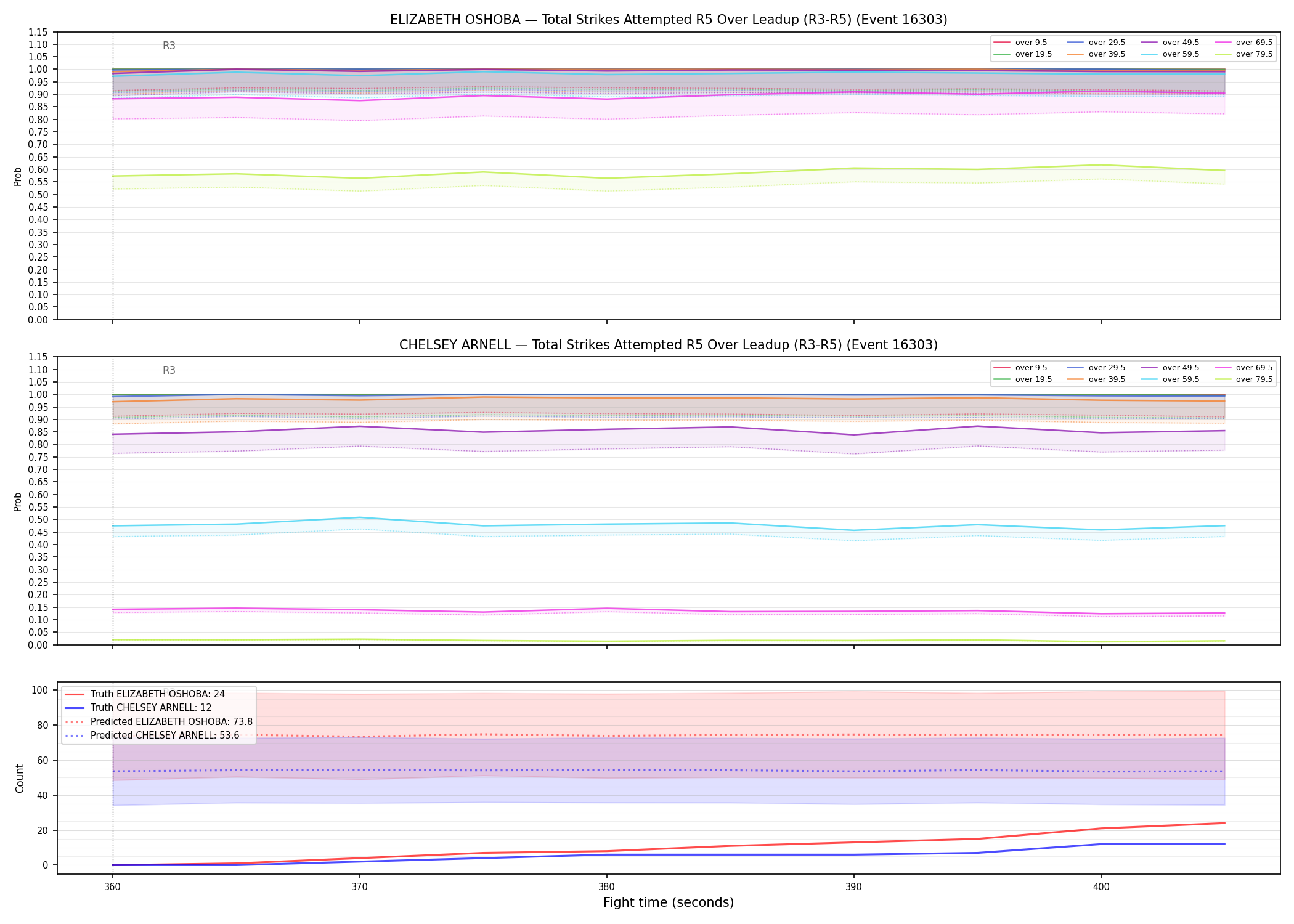The image size is (1294, 924).
Task: Click the 0.50 tick in the Oshoba chart
Action: click(x=38, y=195)
